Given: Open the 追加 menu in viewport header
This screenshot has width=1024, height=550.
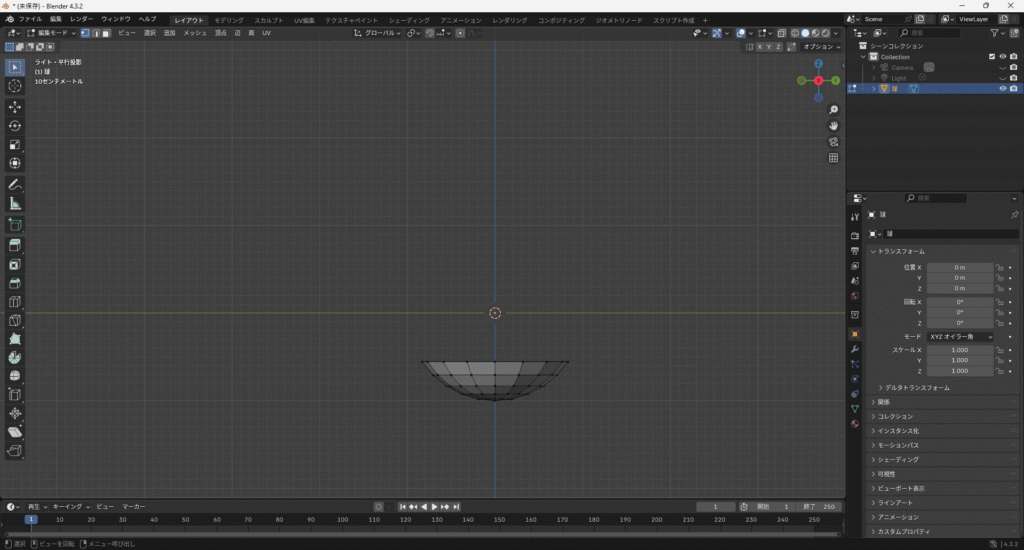Looking at the screenshot, I should (169, 33).
